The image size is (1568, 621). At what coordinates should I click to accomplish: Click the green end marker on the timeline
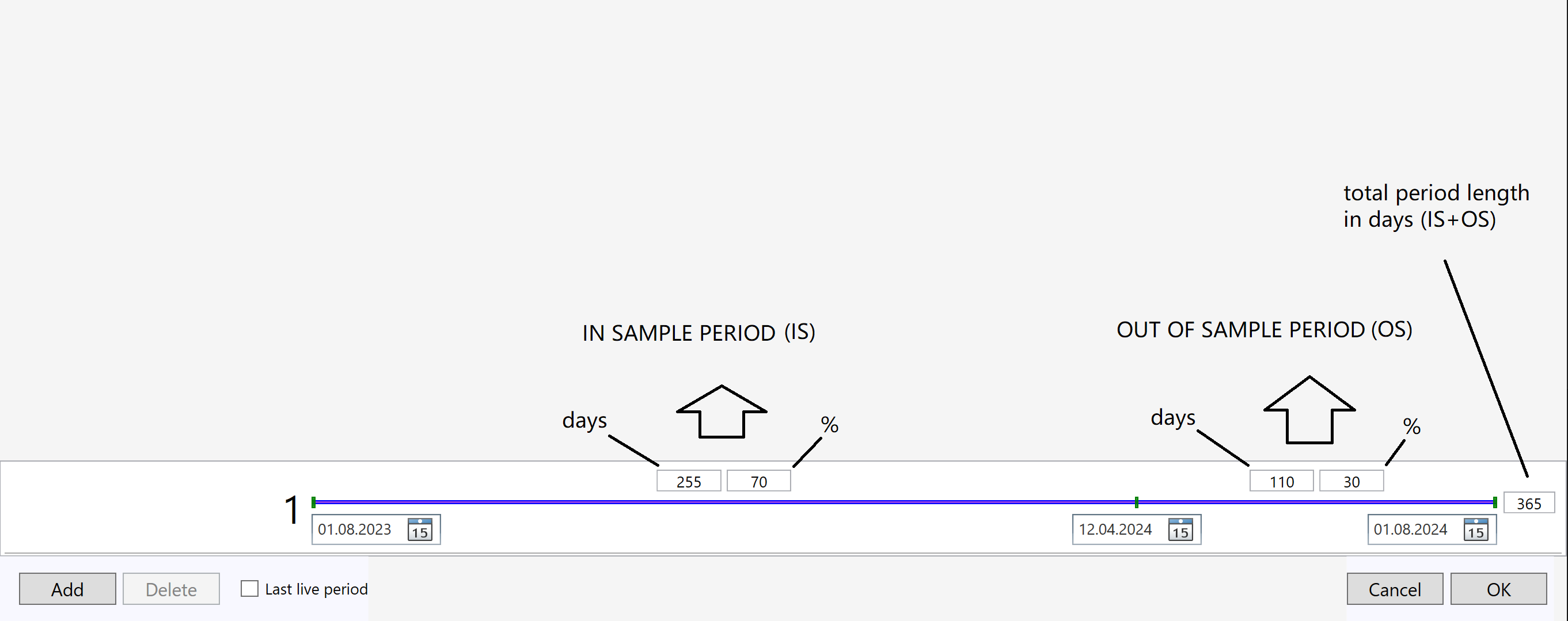[1495, 502]
